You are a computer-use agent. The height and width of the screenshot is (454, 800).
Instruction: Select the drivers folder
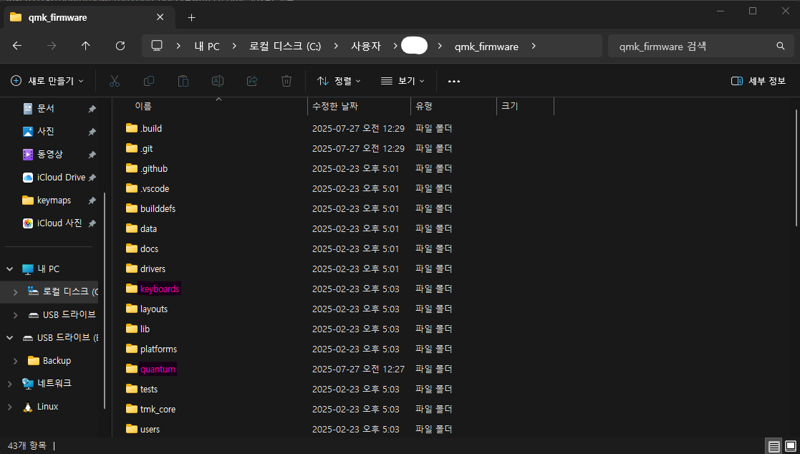tap(153, 269)
